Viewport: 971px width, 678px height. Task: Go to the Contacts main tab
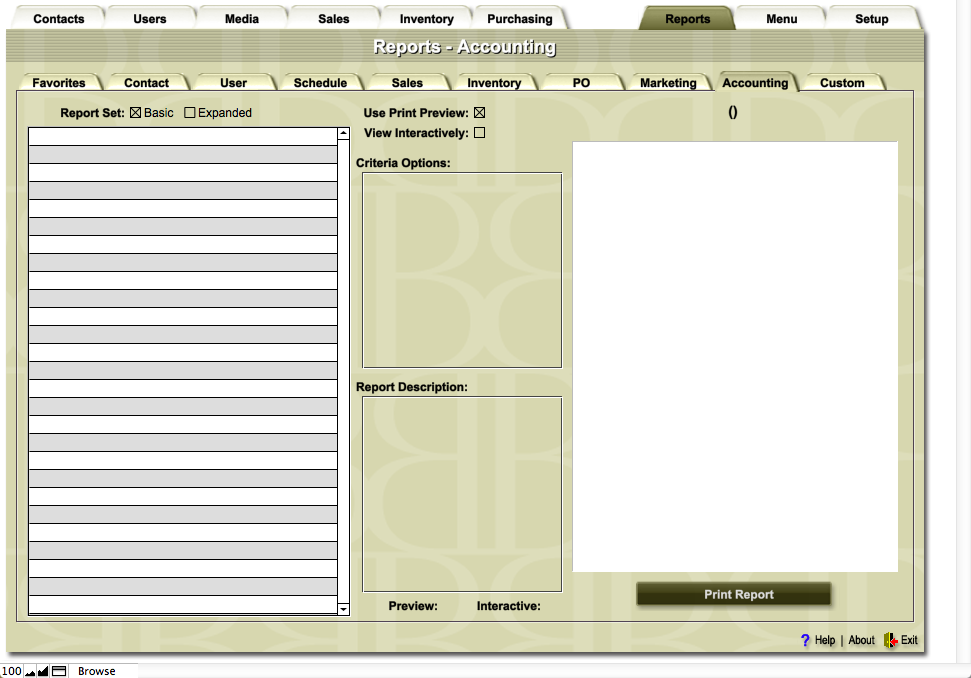(59, 19)
